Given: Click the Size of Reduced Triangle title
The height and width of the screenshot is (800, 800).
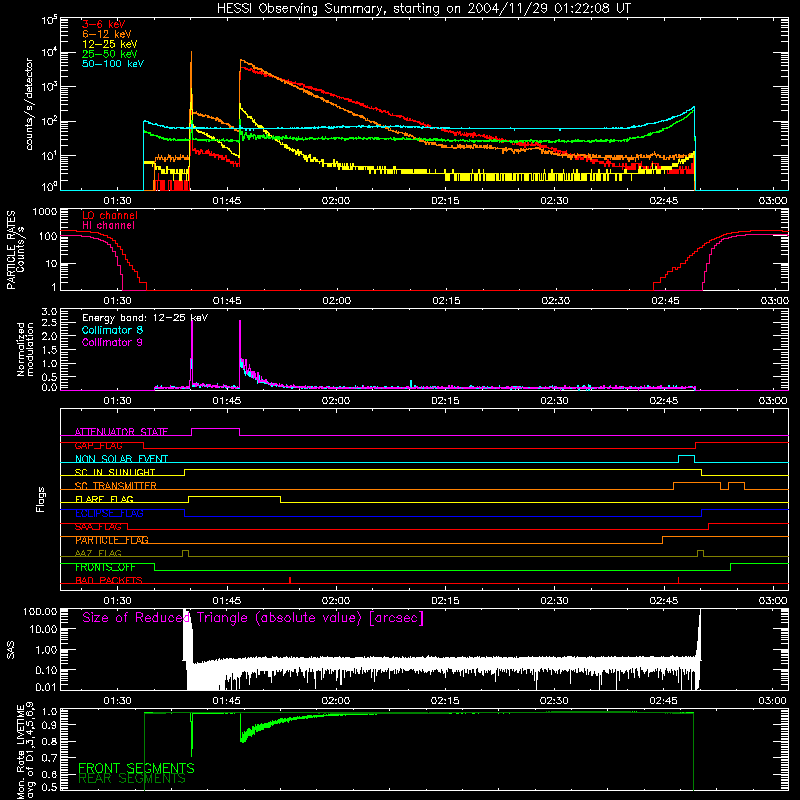Looking at the screenshot, I should pos(253,618).
